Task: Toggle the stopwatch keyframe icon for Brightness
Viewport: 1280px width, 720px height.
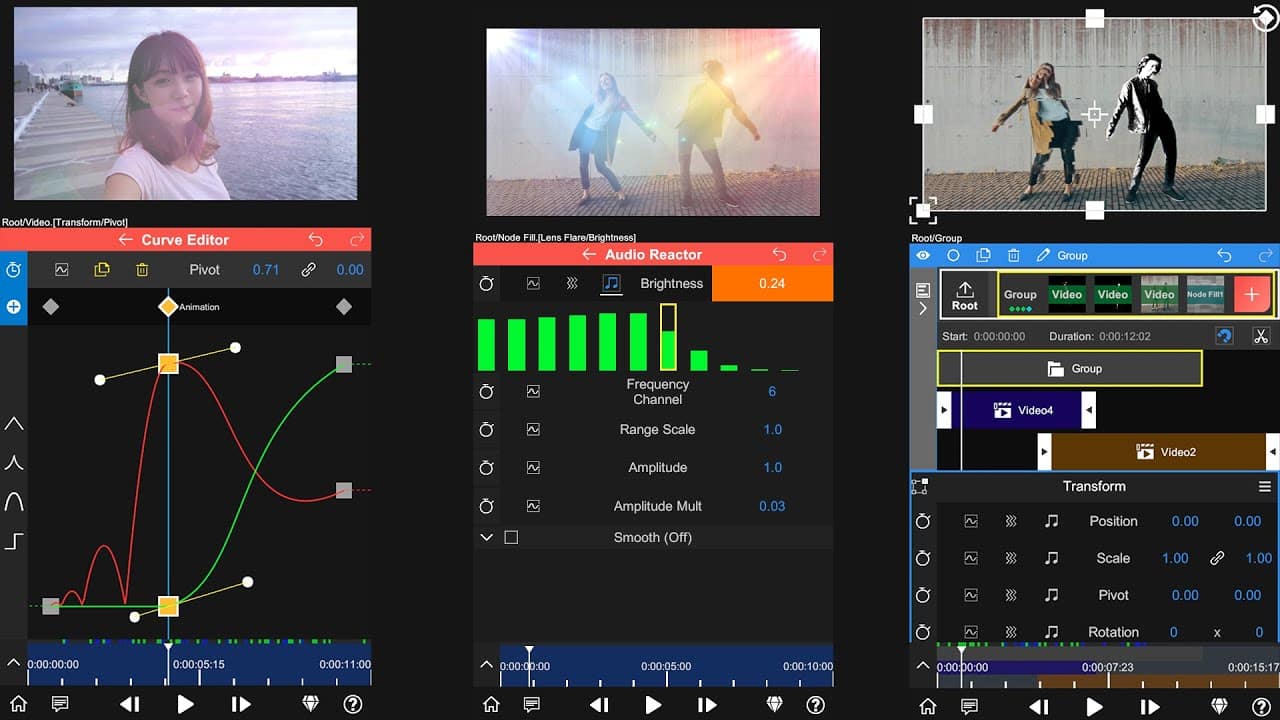Action: click(x=487, y=283)
